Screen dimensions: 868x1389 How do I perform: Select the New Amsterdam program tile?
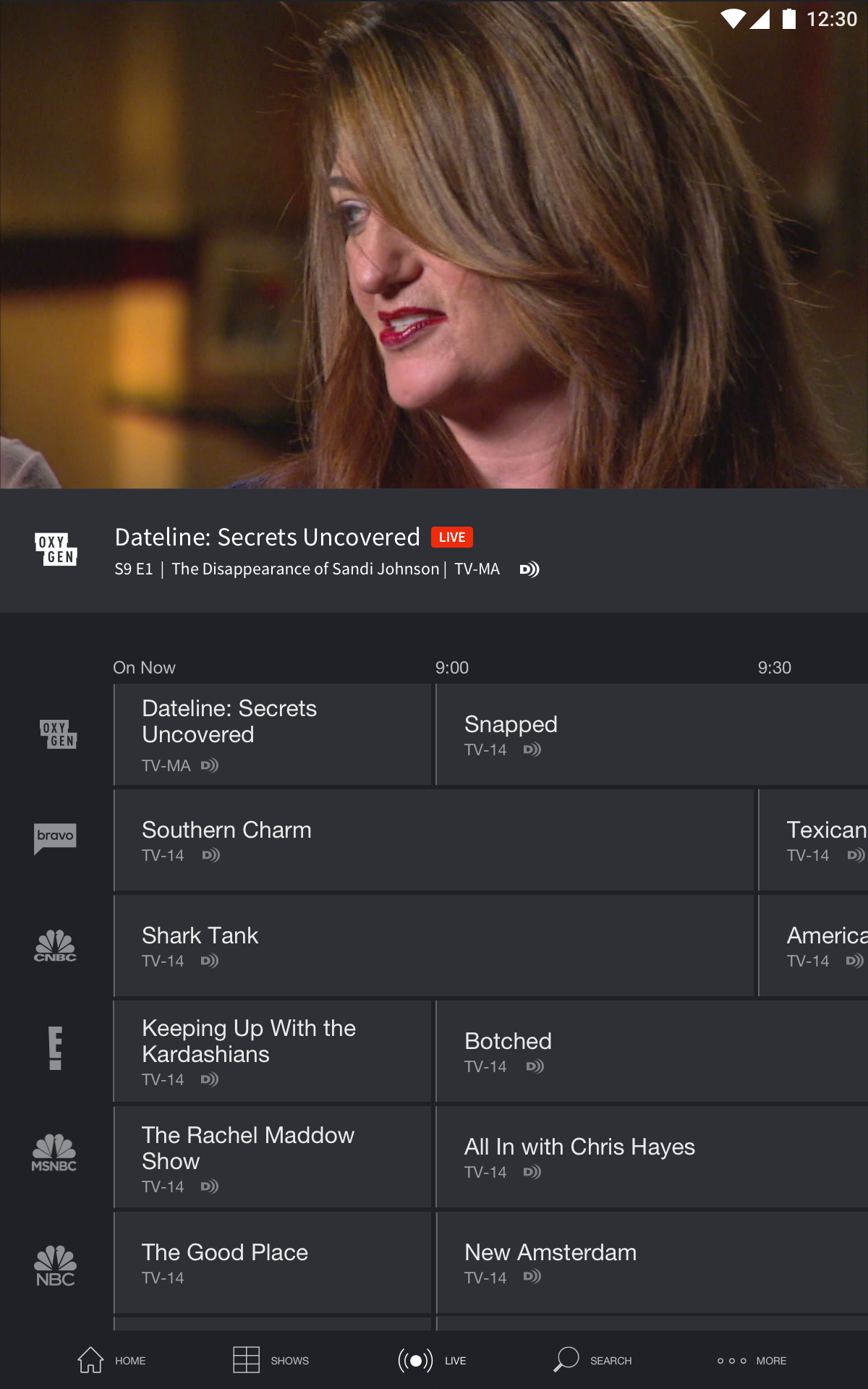coord(651,1263)
